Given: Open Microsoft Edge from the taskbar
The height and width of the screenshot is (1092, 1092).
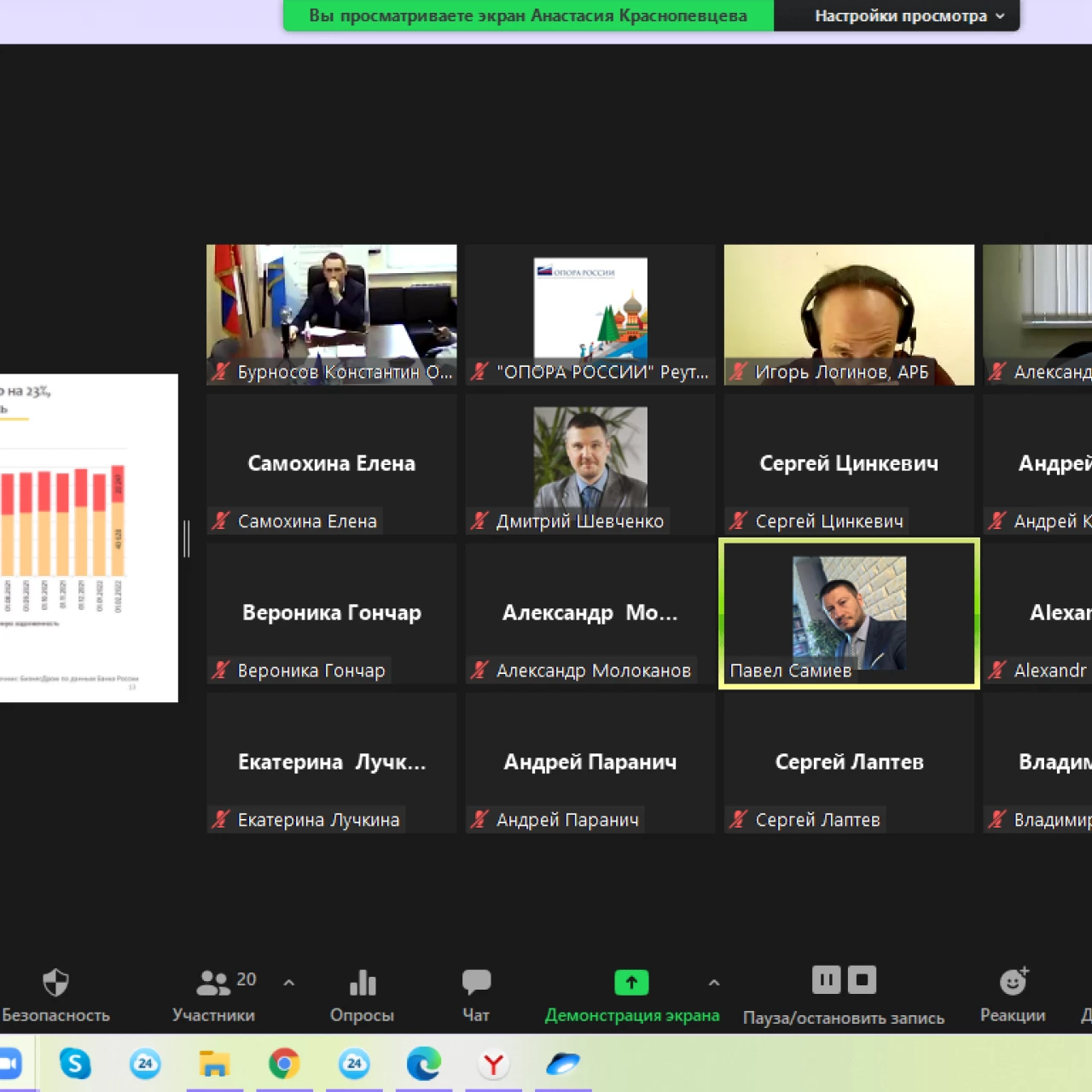Looking at the screenshot, I should tap(423, 1063).
